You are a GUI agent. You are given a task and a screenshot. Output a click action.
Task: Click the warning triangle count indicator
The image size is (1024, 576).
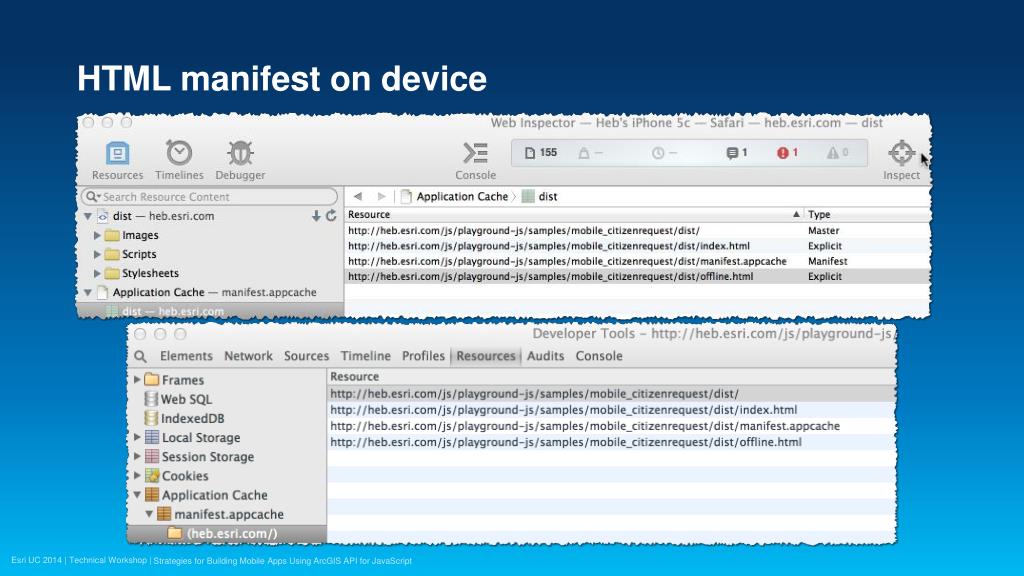tap(837, 153)
